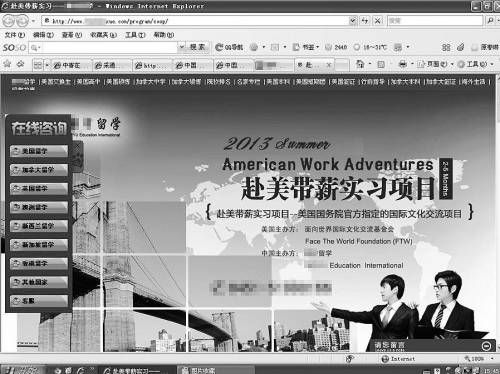This screenshot has width=500, height=374.
Task: Go forward with the browser Forward arrow
Action: pyautogui.click(x=23, y=21)
